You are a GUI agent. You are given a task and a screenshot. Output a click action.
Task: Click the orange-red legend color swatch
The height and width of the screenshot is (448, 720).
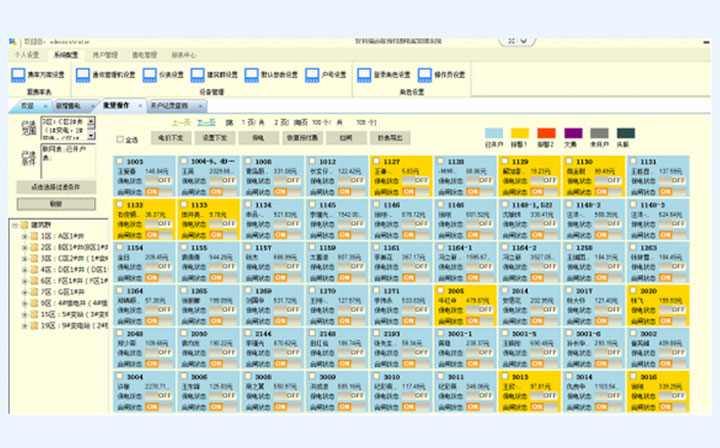pyautogui.click(x=546, y=132)
